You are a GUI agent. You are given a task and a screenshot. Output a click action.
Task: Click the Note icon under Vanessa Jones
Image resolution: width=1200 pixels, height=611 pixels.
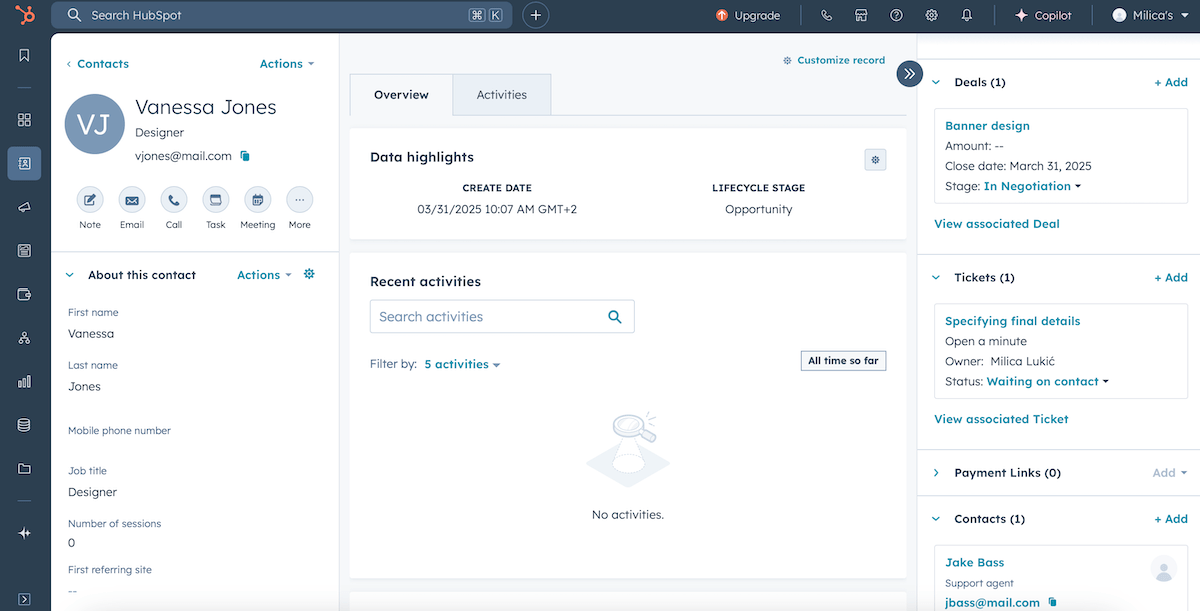point(90,200)
